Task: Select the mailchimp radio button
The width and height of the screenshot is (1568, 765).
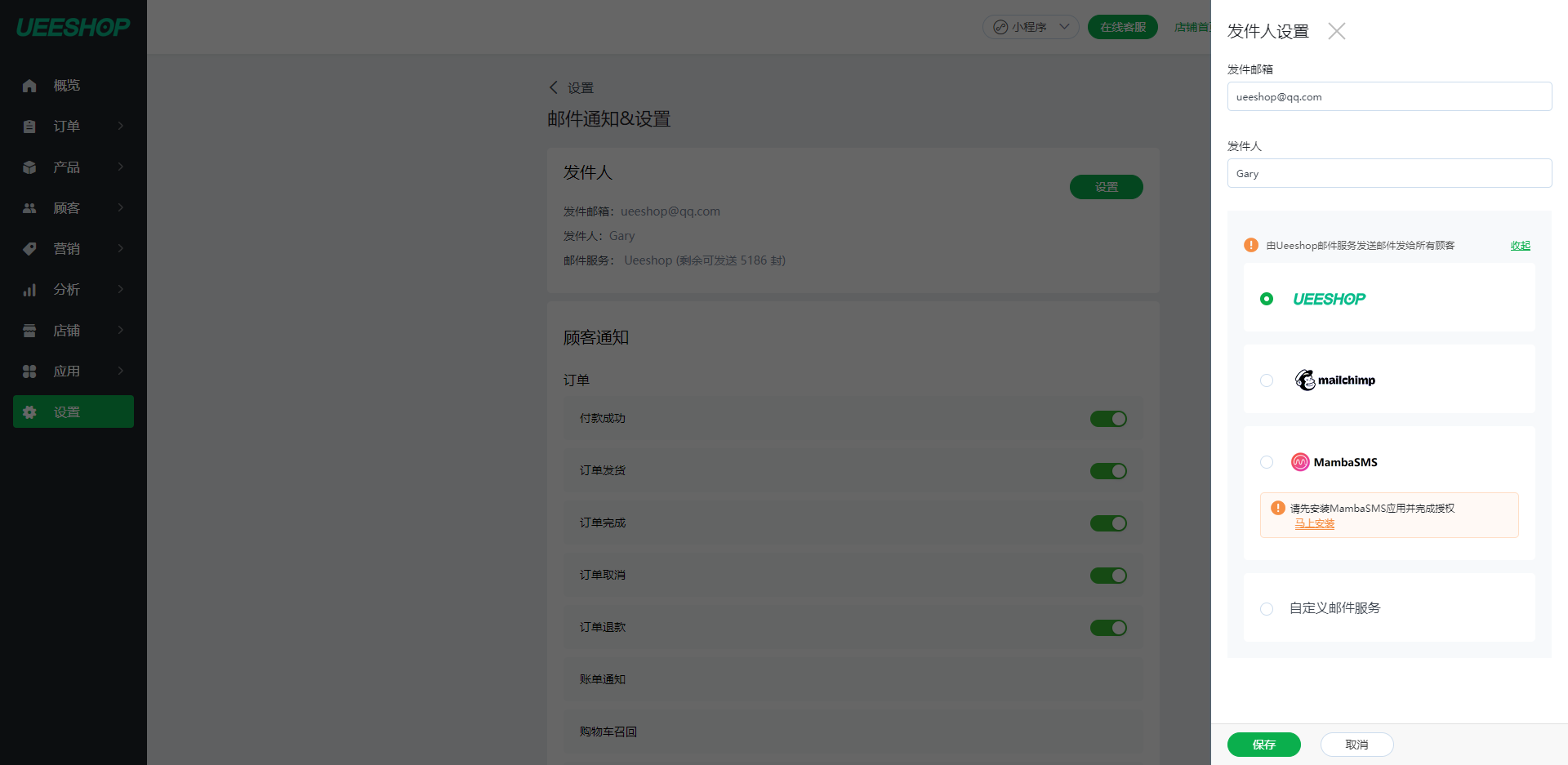Action: (x=1267, y=380)
